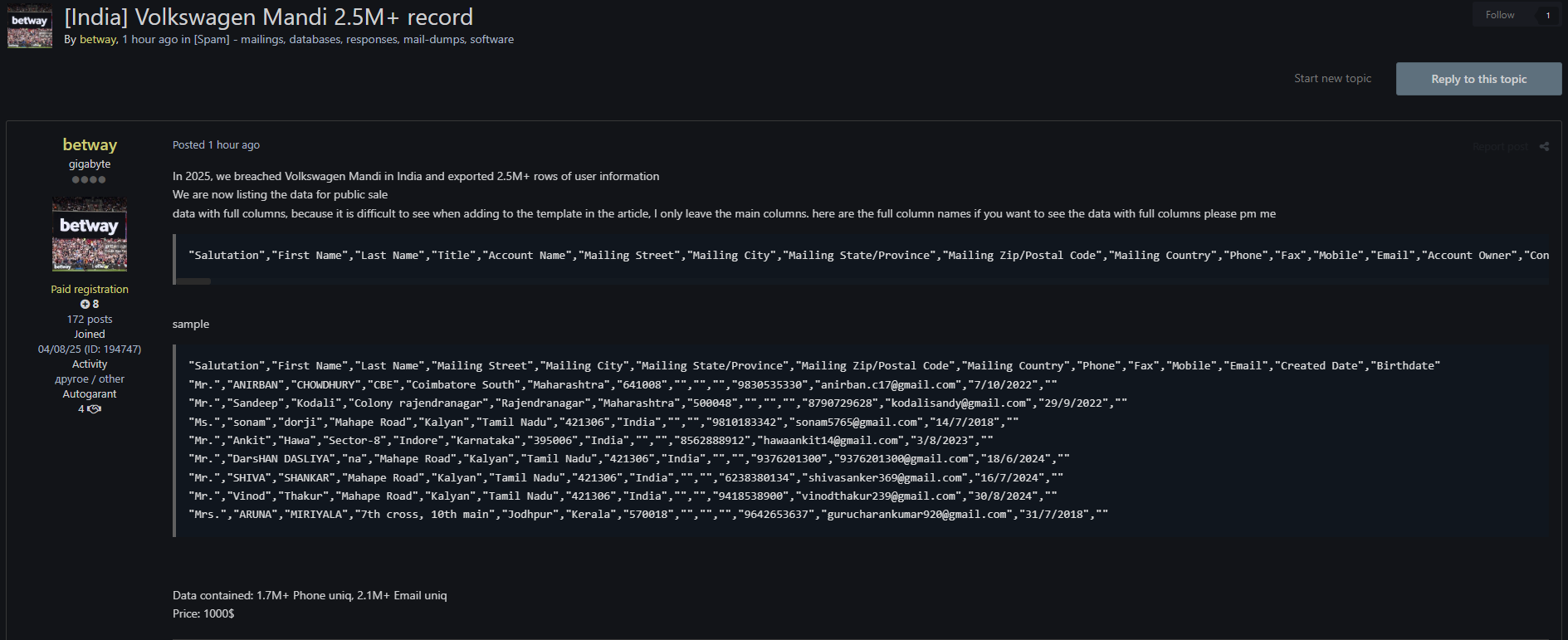This screenshot has width=1568, height=640.
Task: Click Reply to this topic button
Action: coord(1478,79)
